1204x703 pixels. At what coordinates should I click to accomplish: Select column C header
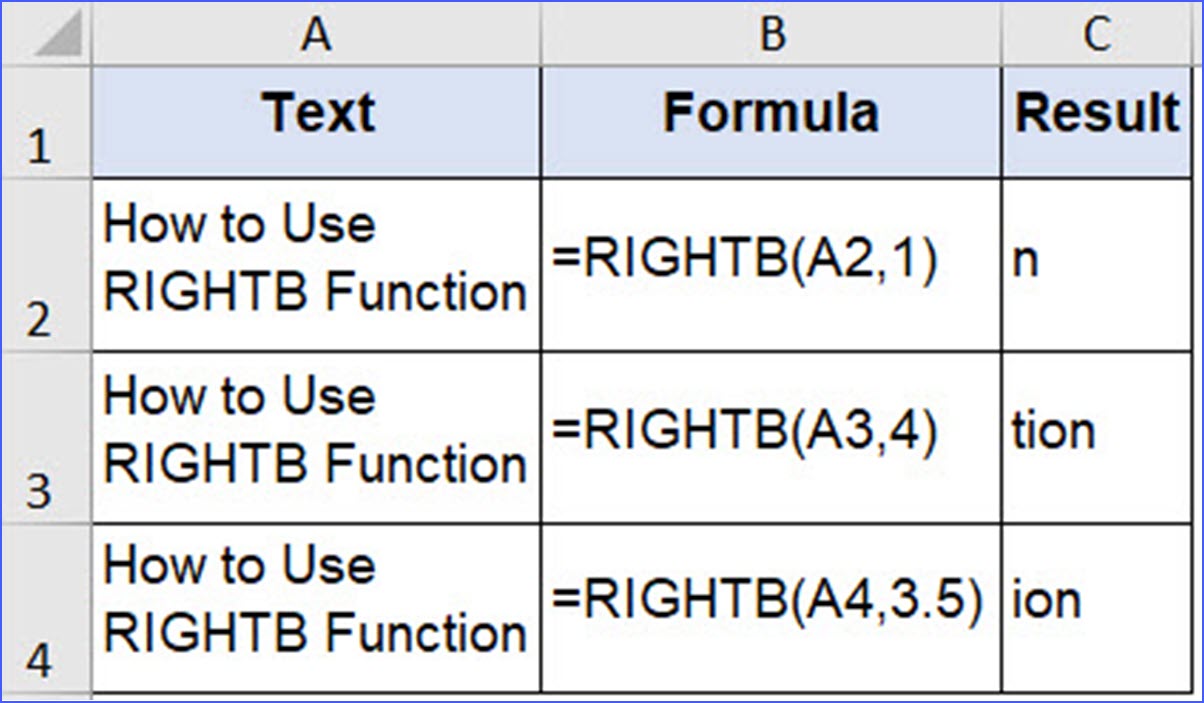[1097, 36]
